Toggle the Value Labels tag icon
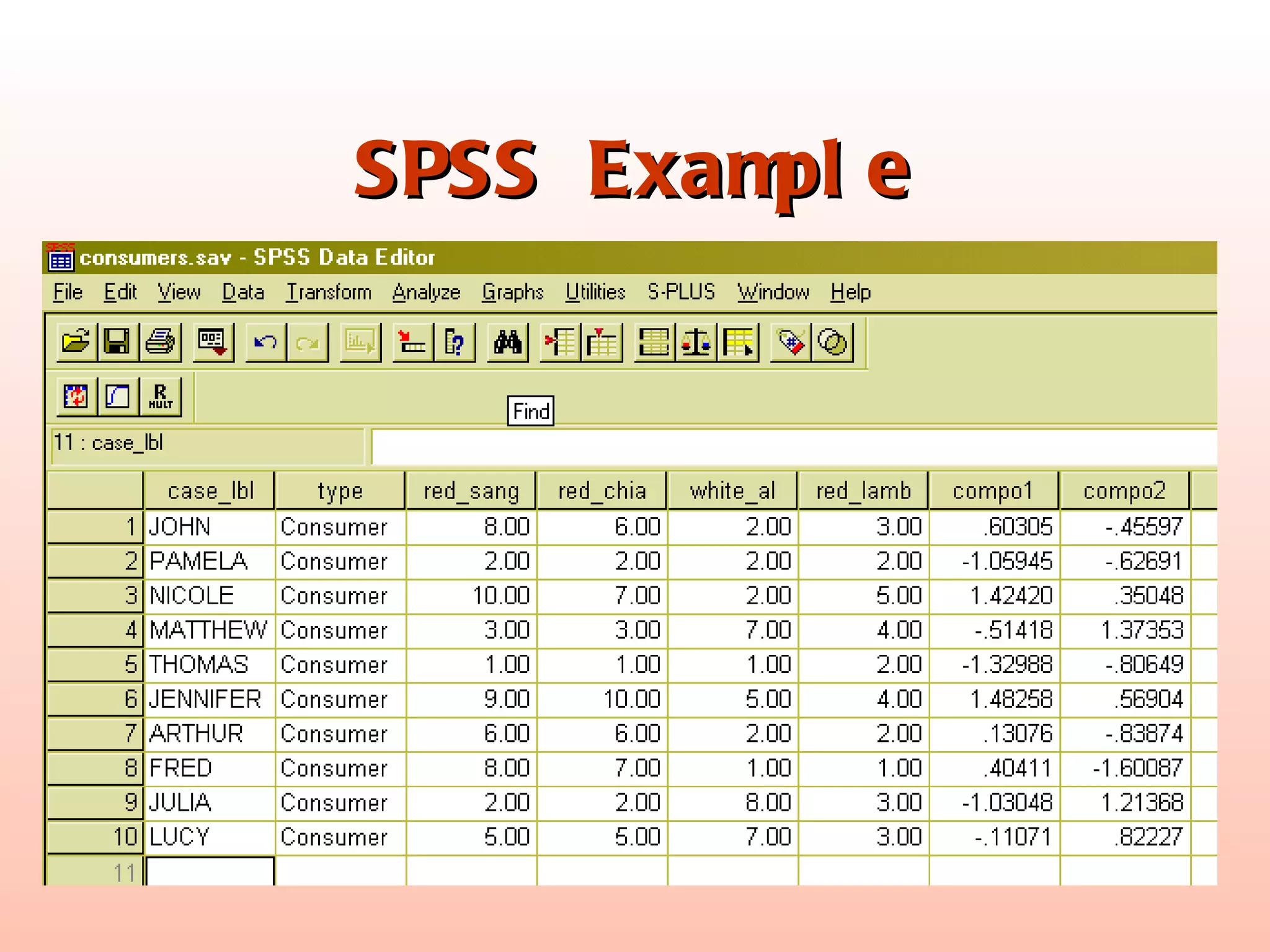 (x=791, y=342)
